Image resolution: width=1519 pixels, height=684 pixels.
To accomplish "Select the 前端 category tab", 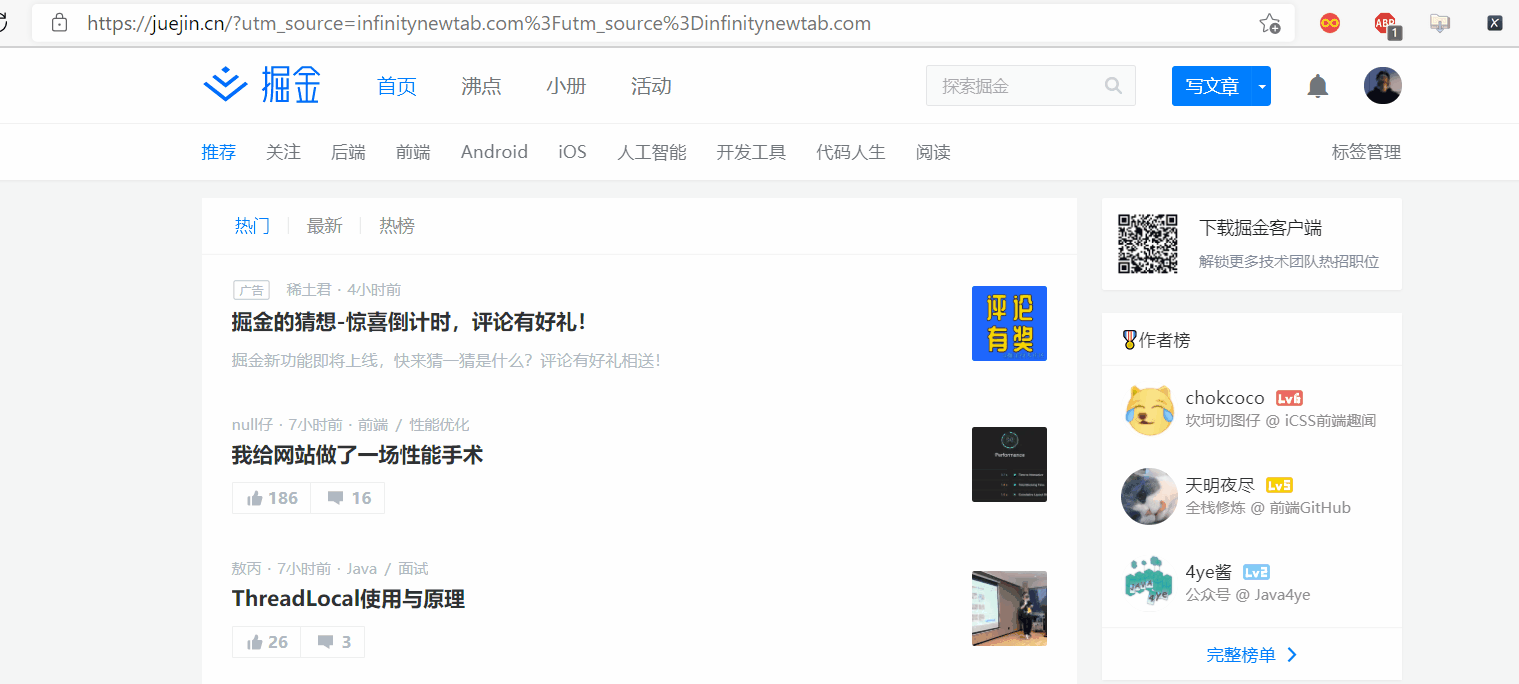I will tap(413, 151).
